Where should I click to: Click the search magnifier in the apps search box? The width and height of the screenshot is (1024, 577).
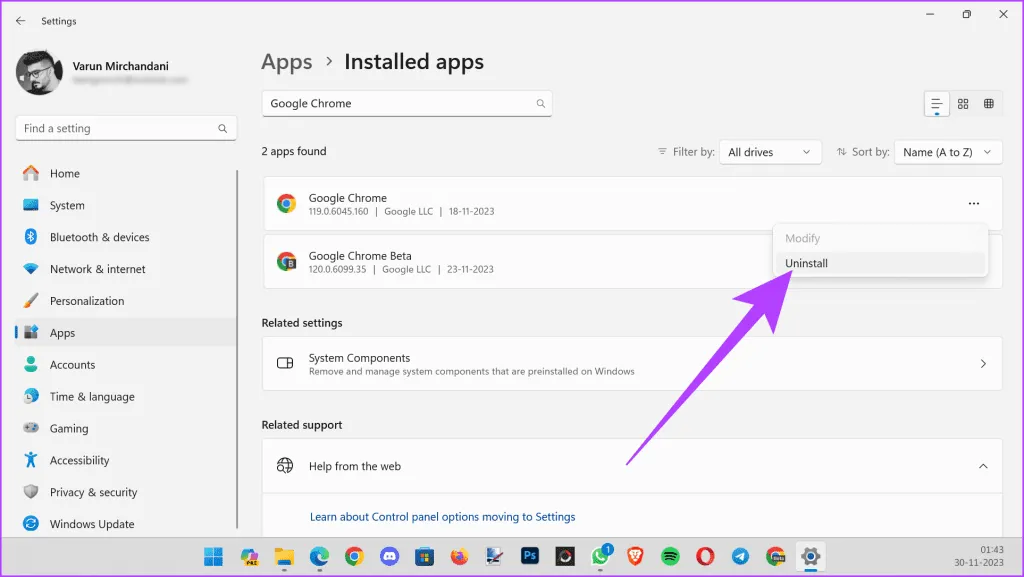click(x=541, y=104)
